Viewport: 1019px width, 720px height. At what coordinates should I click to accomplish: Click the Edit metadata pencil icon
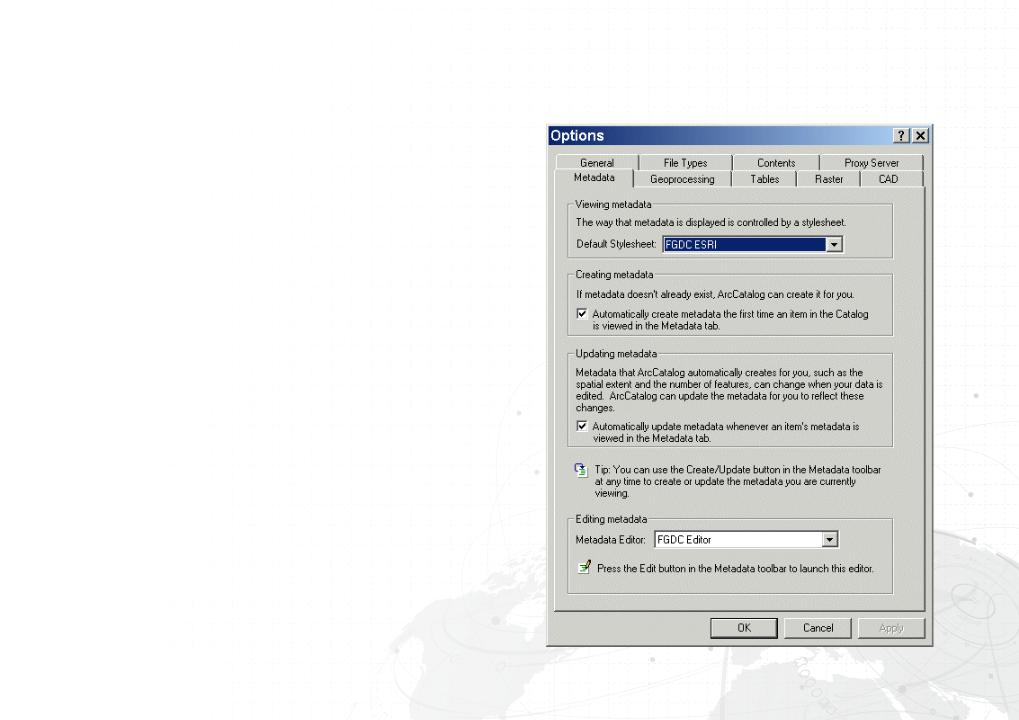[584, 567]
